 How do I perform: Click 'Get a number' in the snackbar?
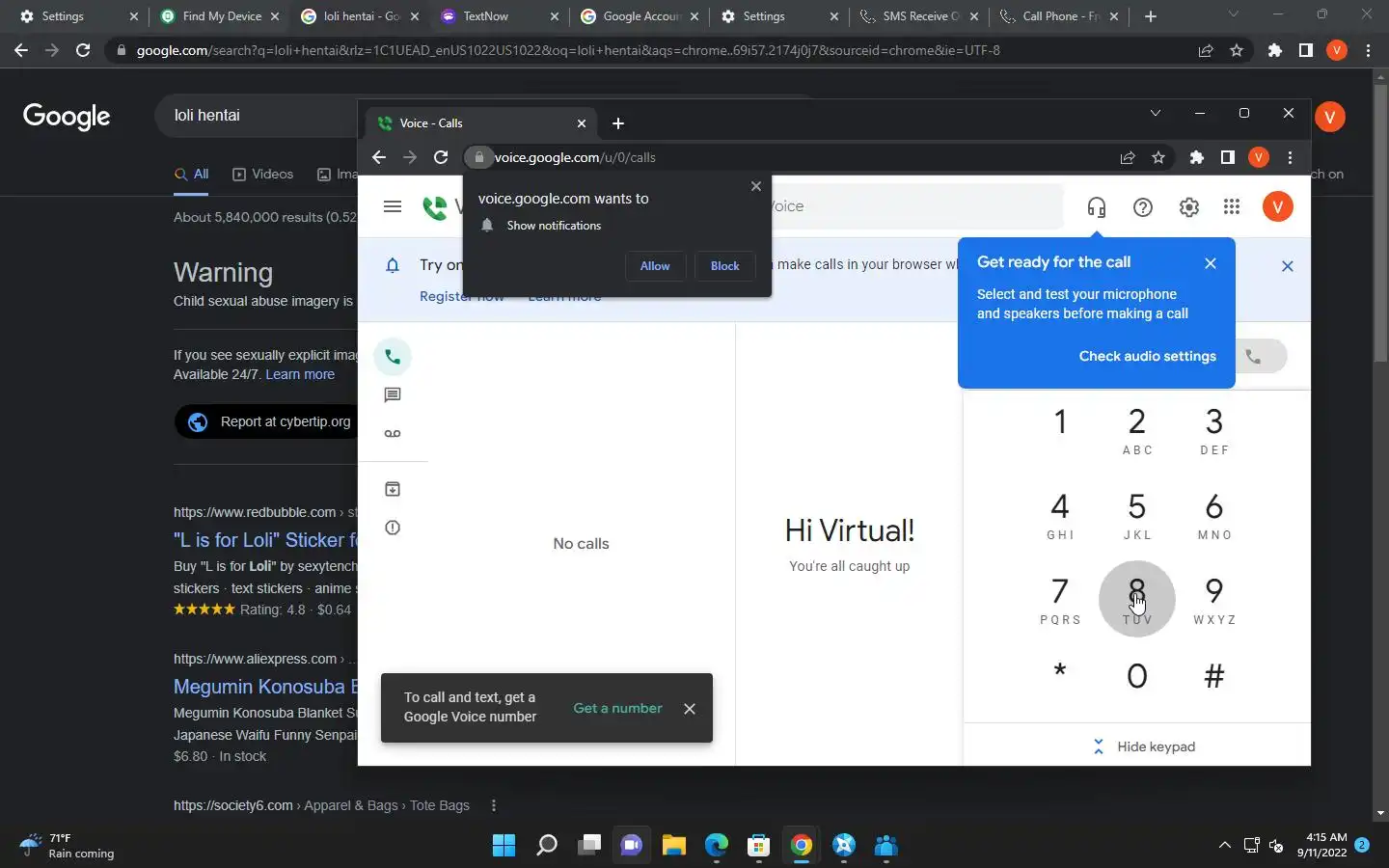coord(618,708)
